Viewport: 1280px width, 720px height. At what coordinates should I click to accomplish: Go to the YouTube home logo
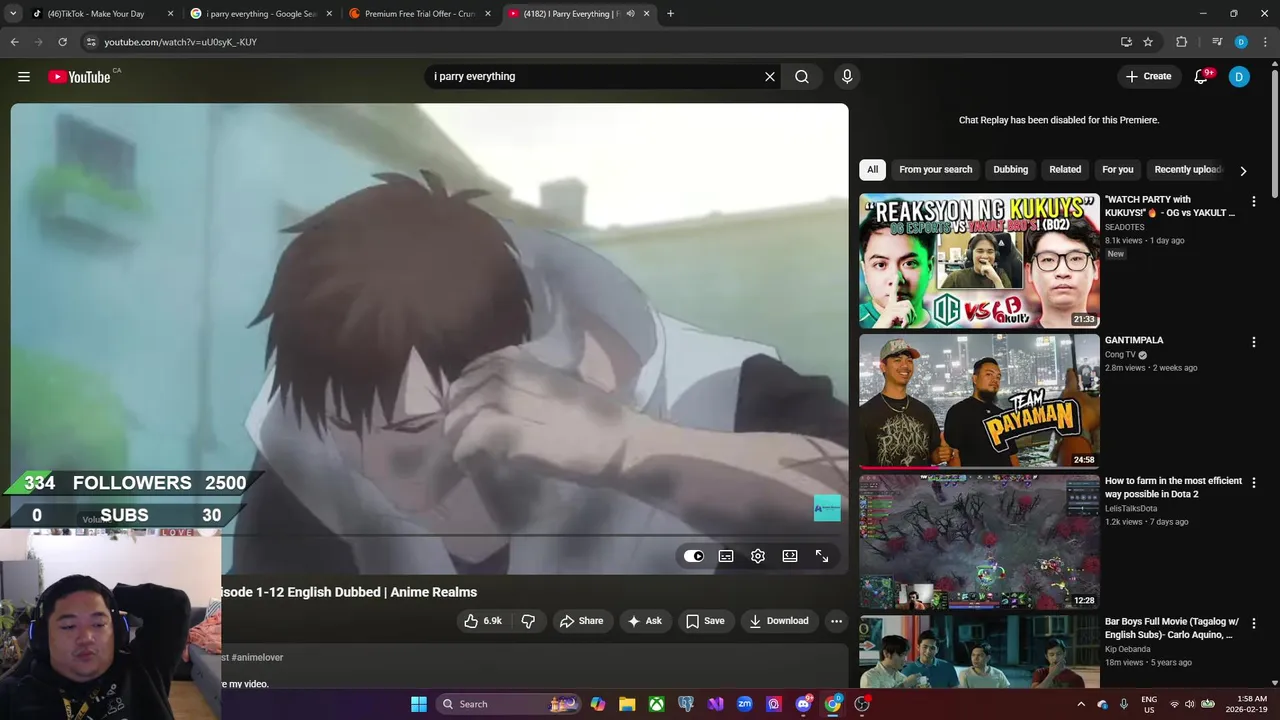click(79, 77)
